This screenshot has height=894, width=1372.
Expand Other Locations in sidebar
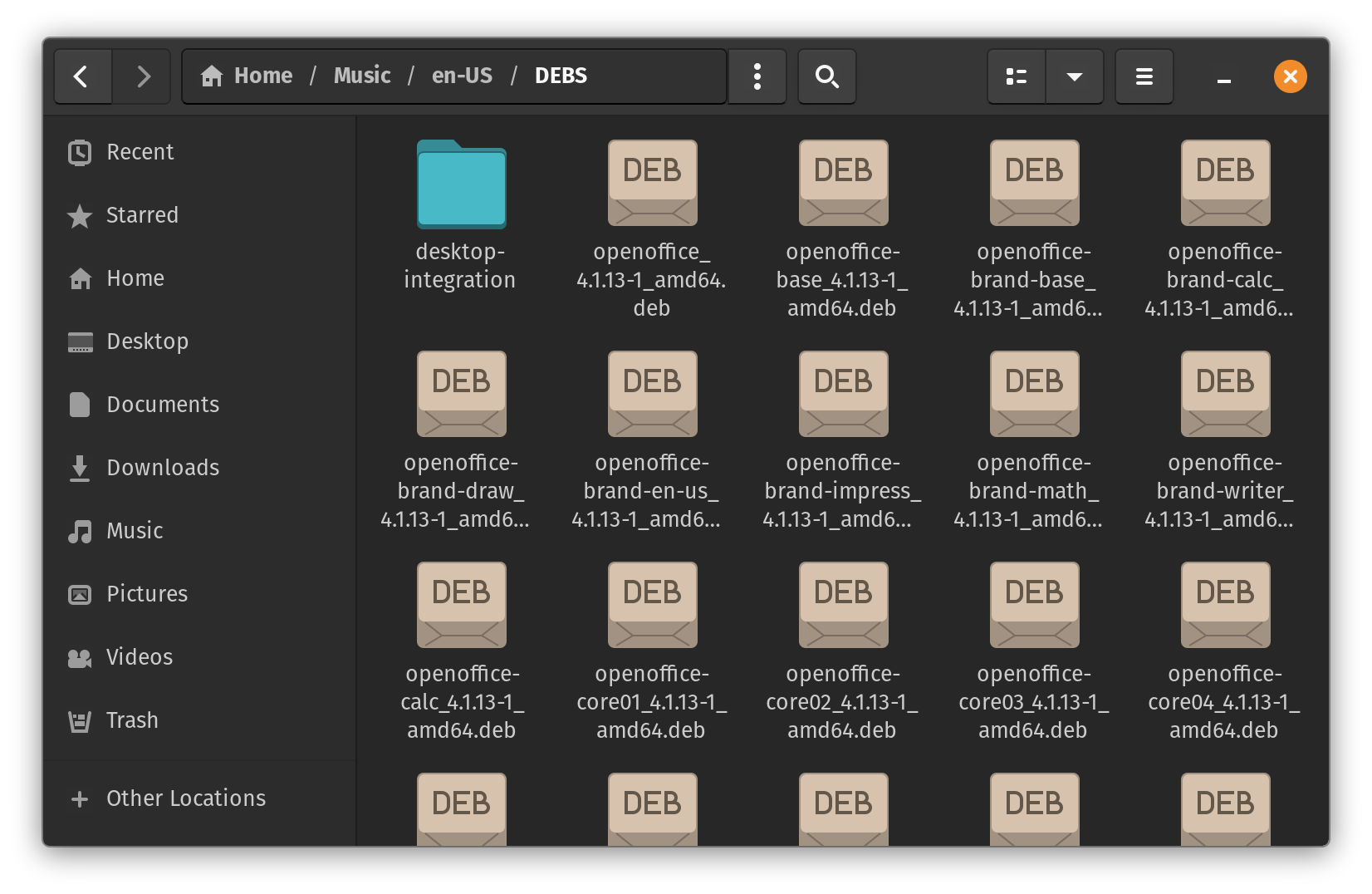(185, 798)
